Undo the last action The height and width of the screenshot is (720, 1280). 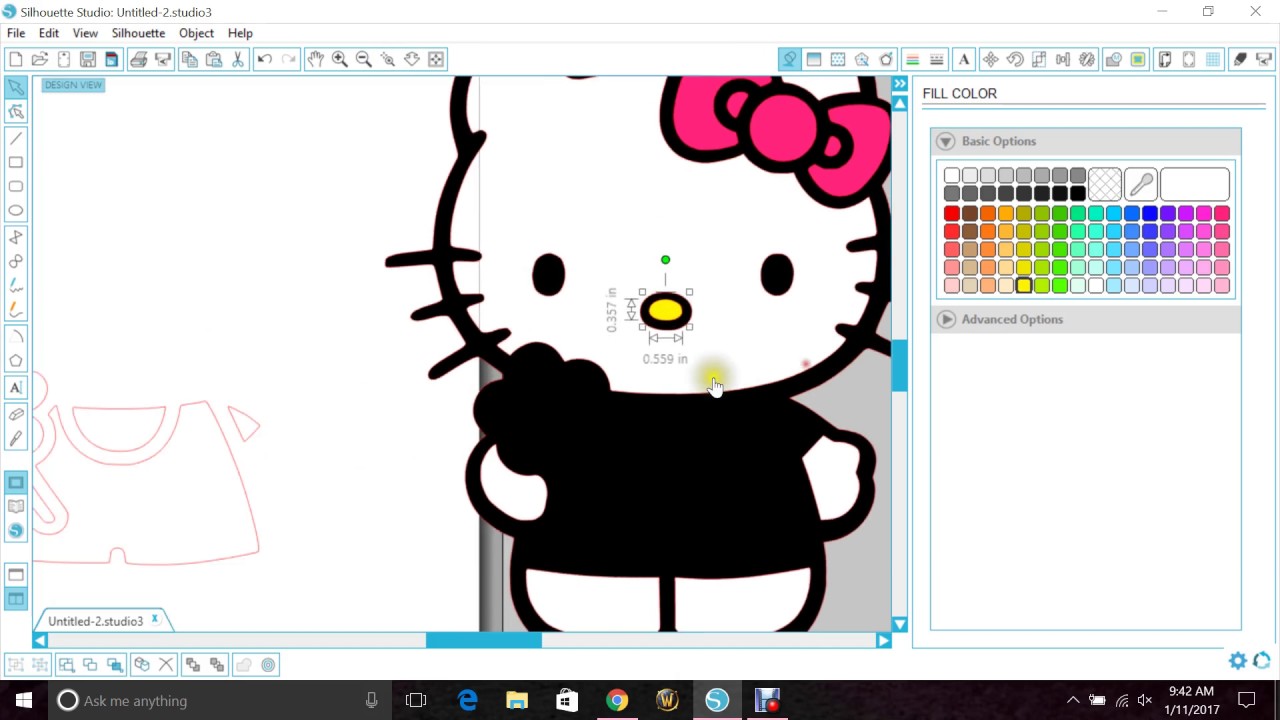(265, 60)
